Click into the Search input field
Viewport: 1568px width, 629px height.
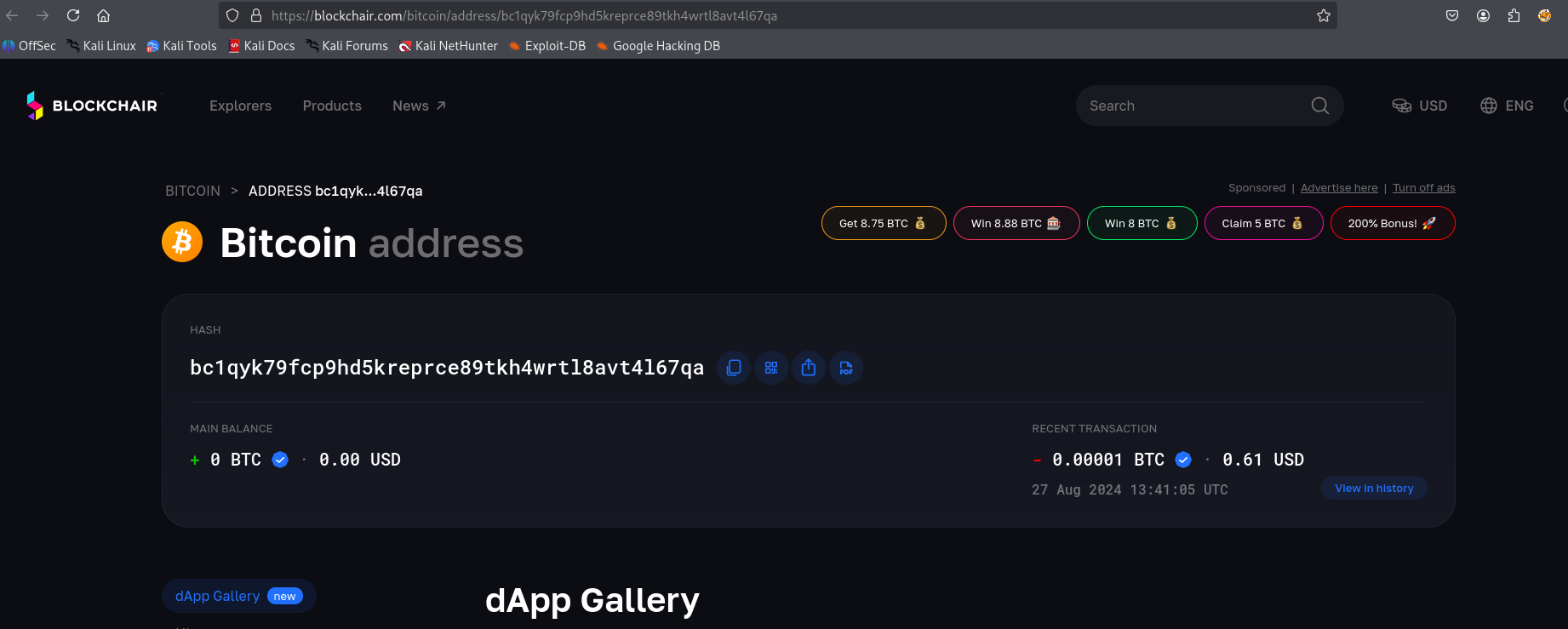[1192, 106]
